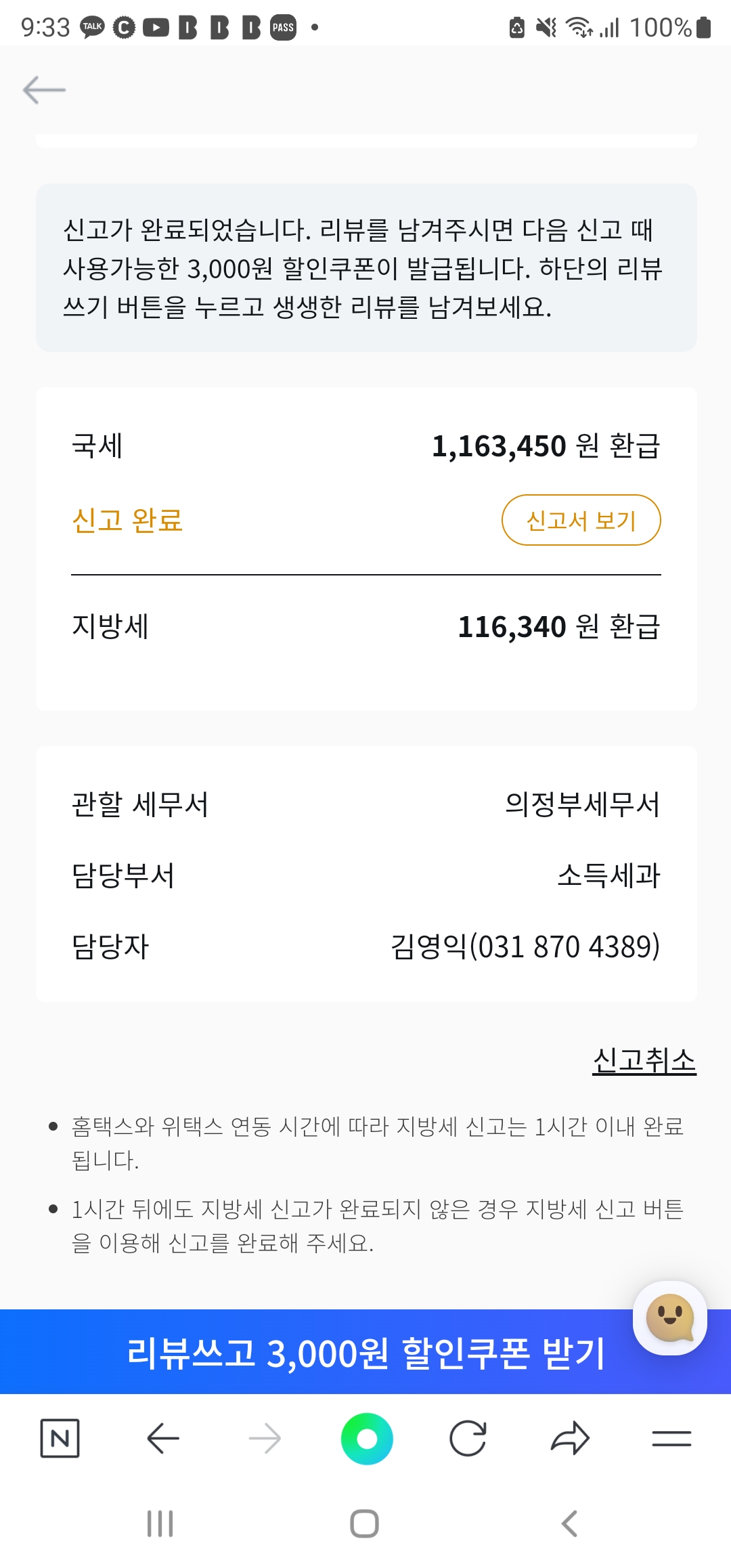Viewport: 731px width, 1568px height.
Task: Go back with browser back arrow
Action: [x=163, y=1438]
